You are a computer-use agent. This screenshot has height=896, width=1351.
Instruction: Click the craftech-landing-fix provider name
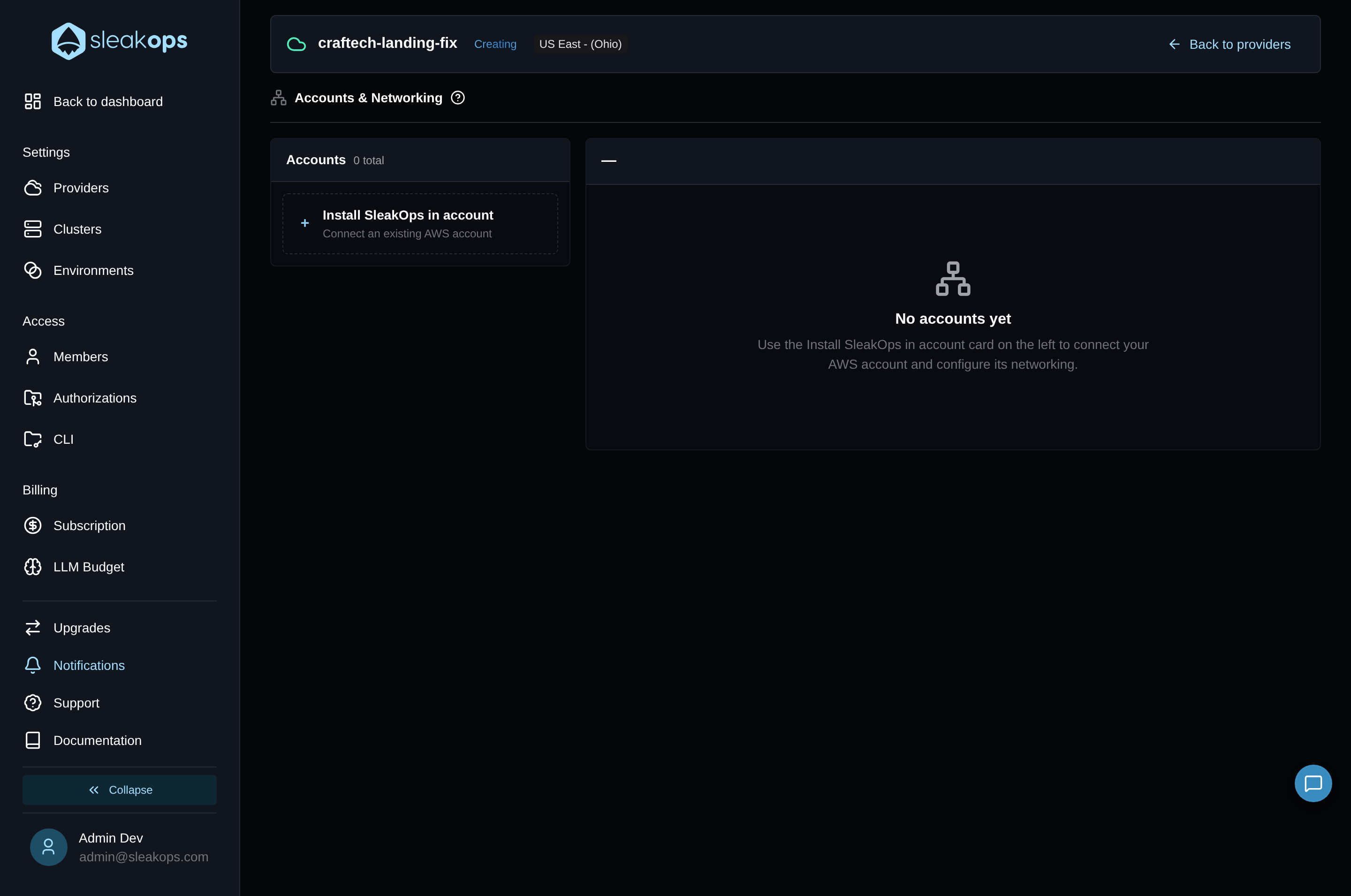tap(387, 43)
